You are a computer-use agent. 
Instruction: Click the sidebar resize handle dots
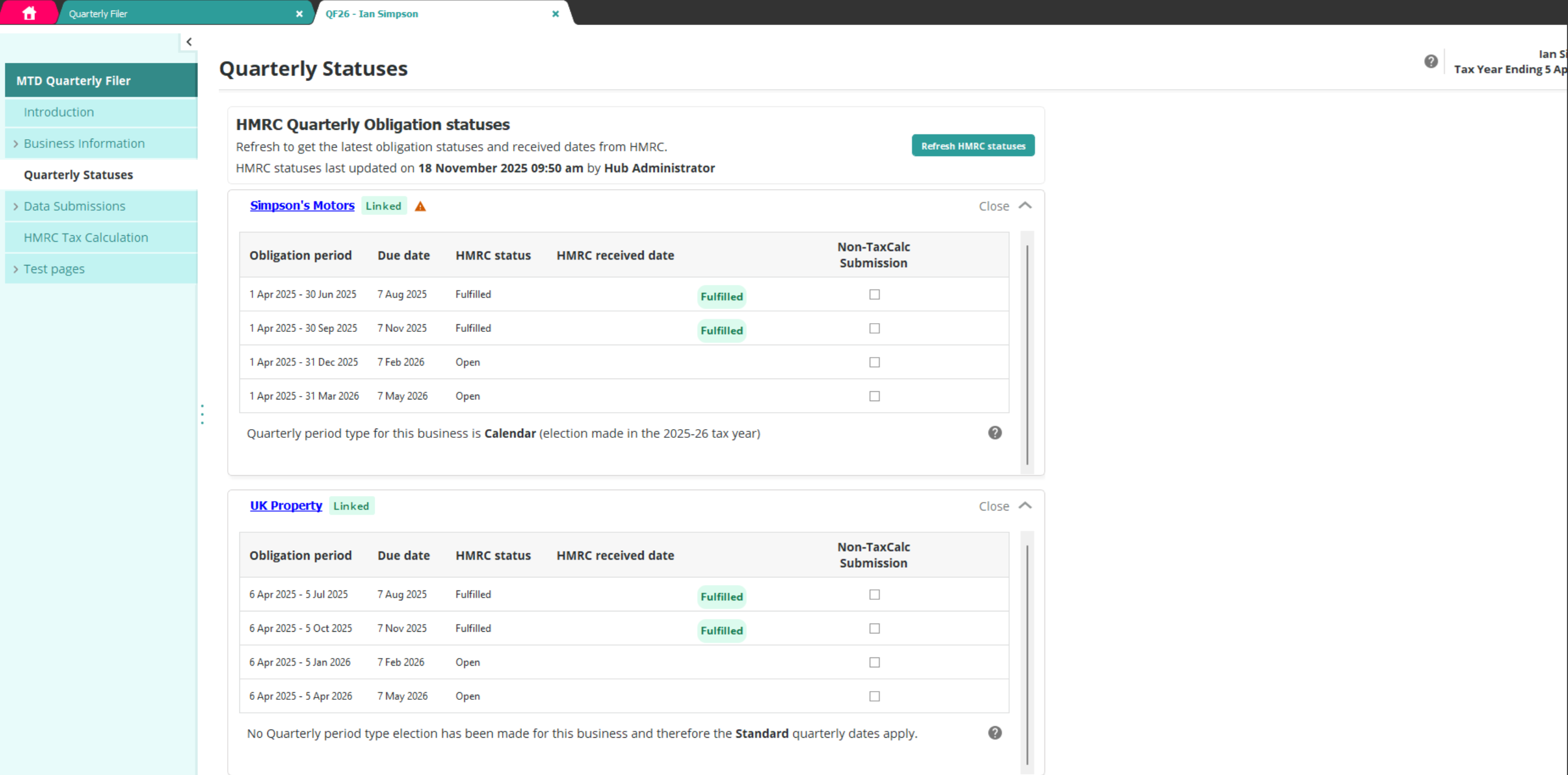point(202,414)
